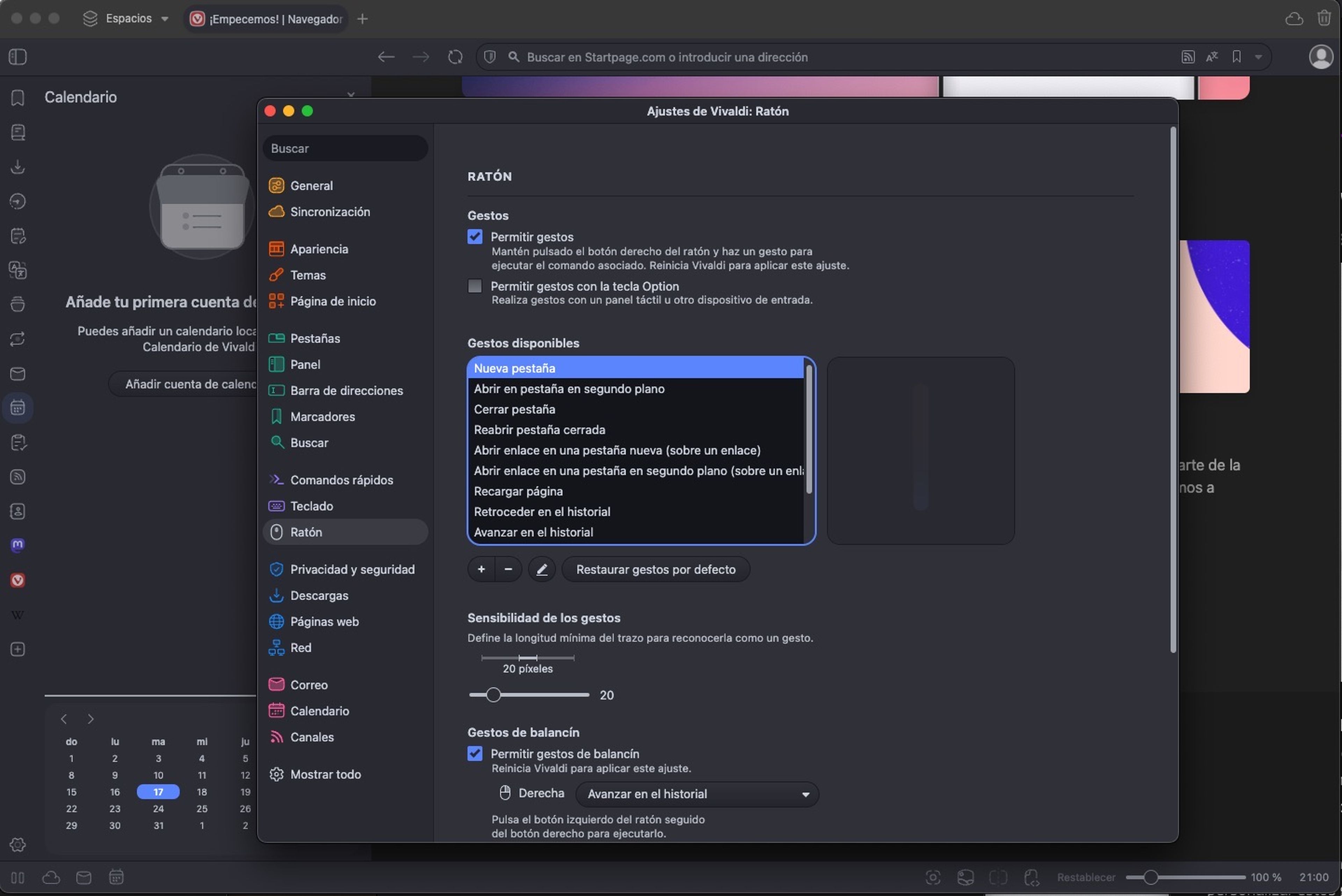Viewport: 1342px width, 896px height.
Task: Open the Tasks panel icon
Action: point(18,442)
